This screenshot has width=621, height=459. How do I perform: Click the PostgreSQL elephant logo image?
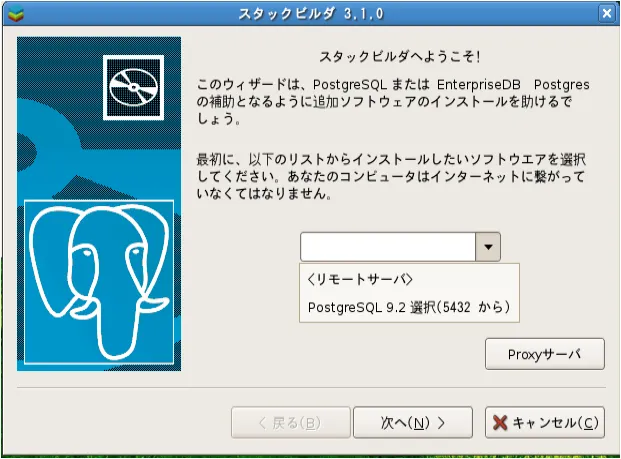click(99, 282)
